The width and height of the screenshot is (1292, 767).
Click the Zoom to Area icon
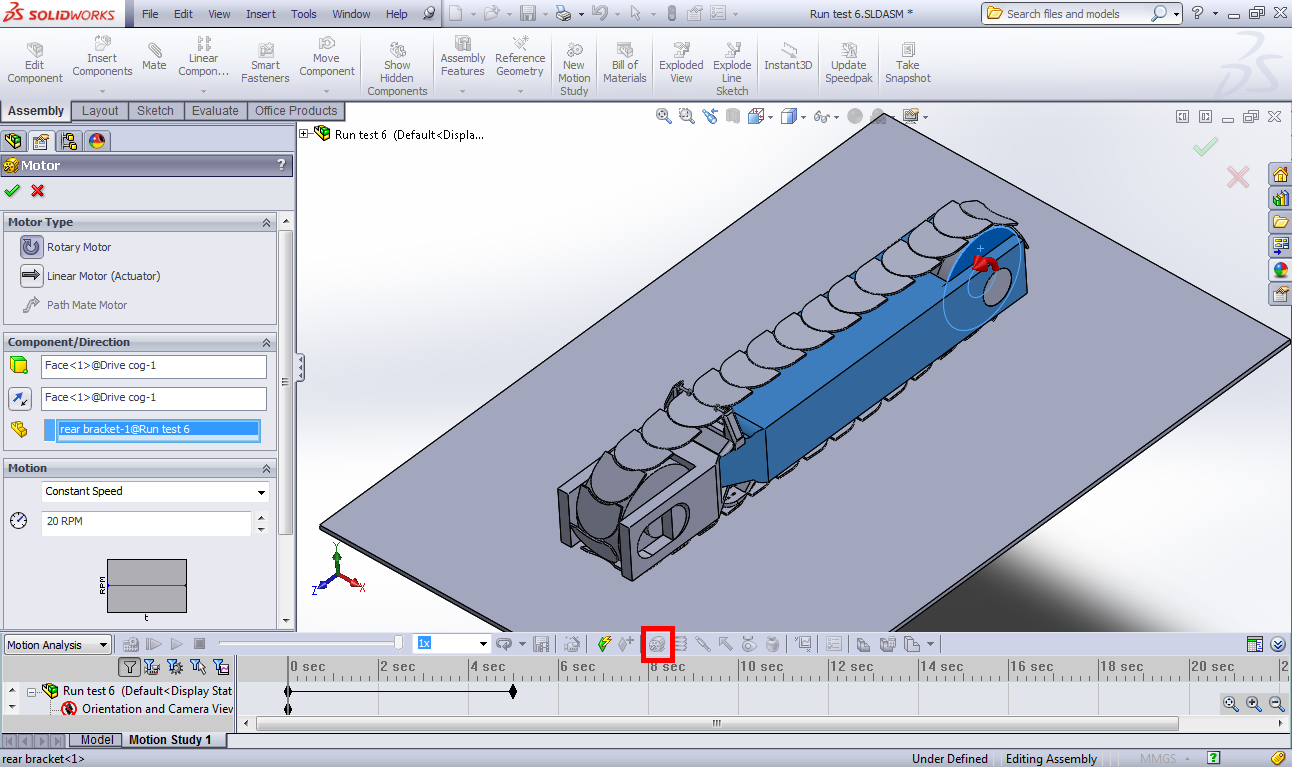point(686,116)
